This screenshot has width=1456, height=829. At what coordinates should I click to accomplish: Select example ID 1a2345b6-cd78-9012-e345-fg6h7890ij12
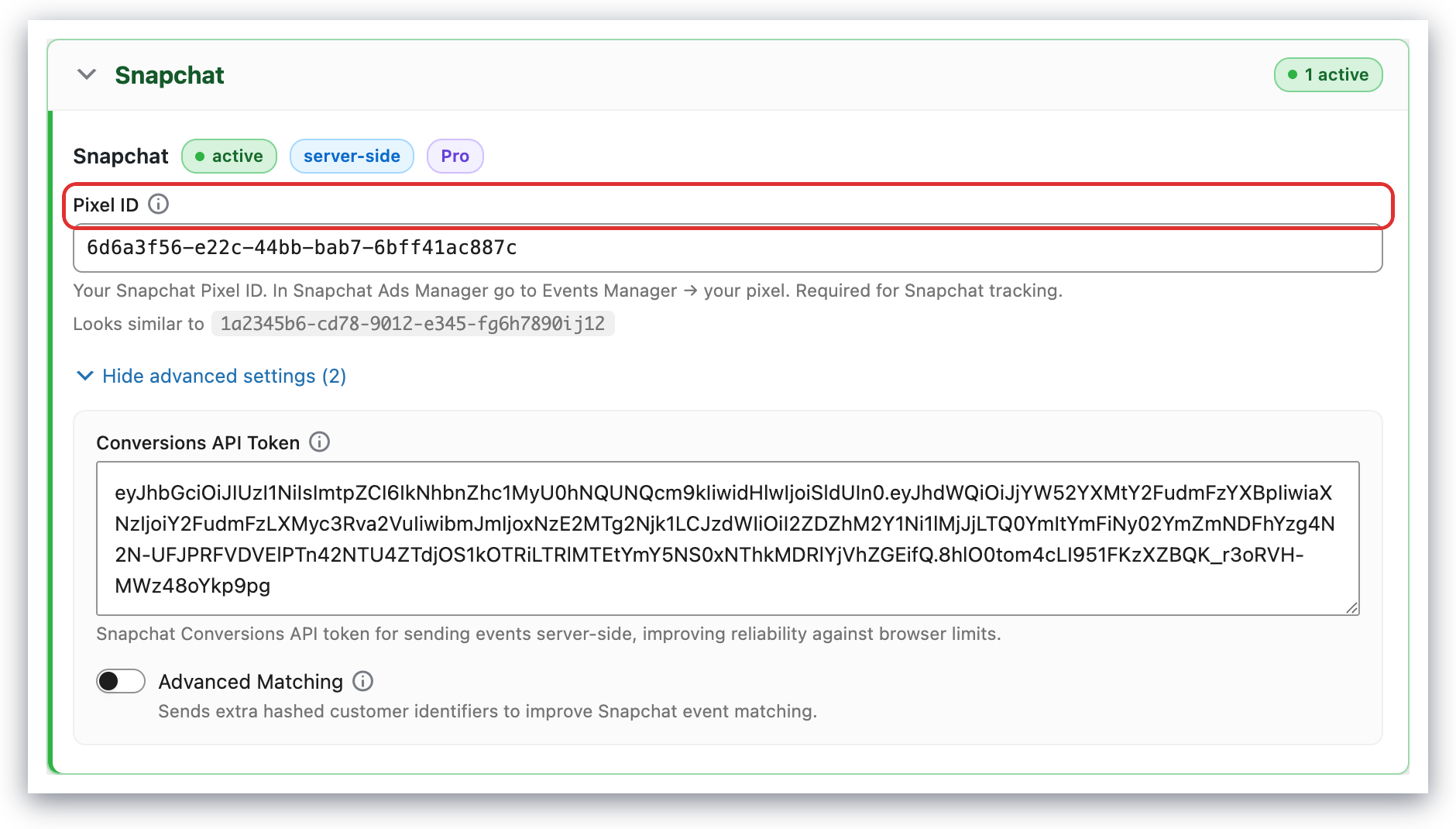413,324
